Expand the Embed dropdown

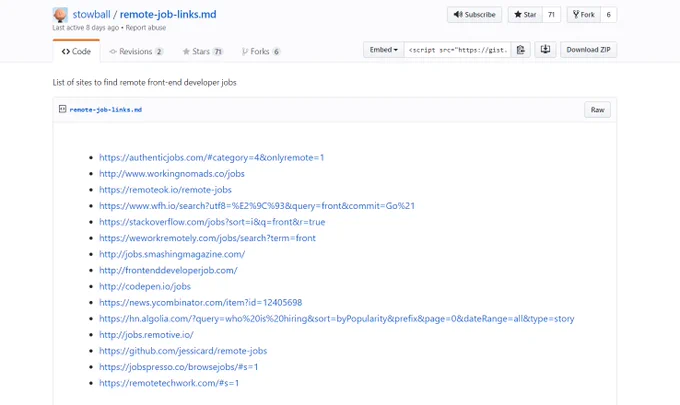point(383,50)
